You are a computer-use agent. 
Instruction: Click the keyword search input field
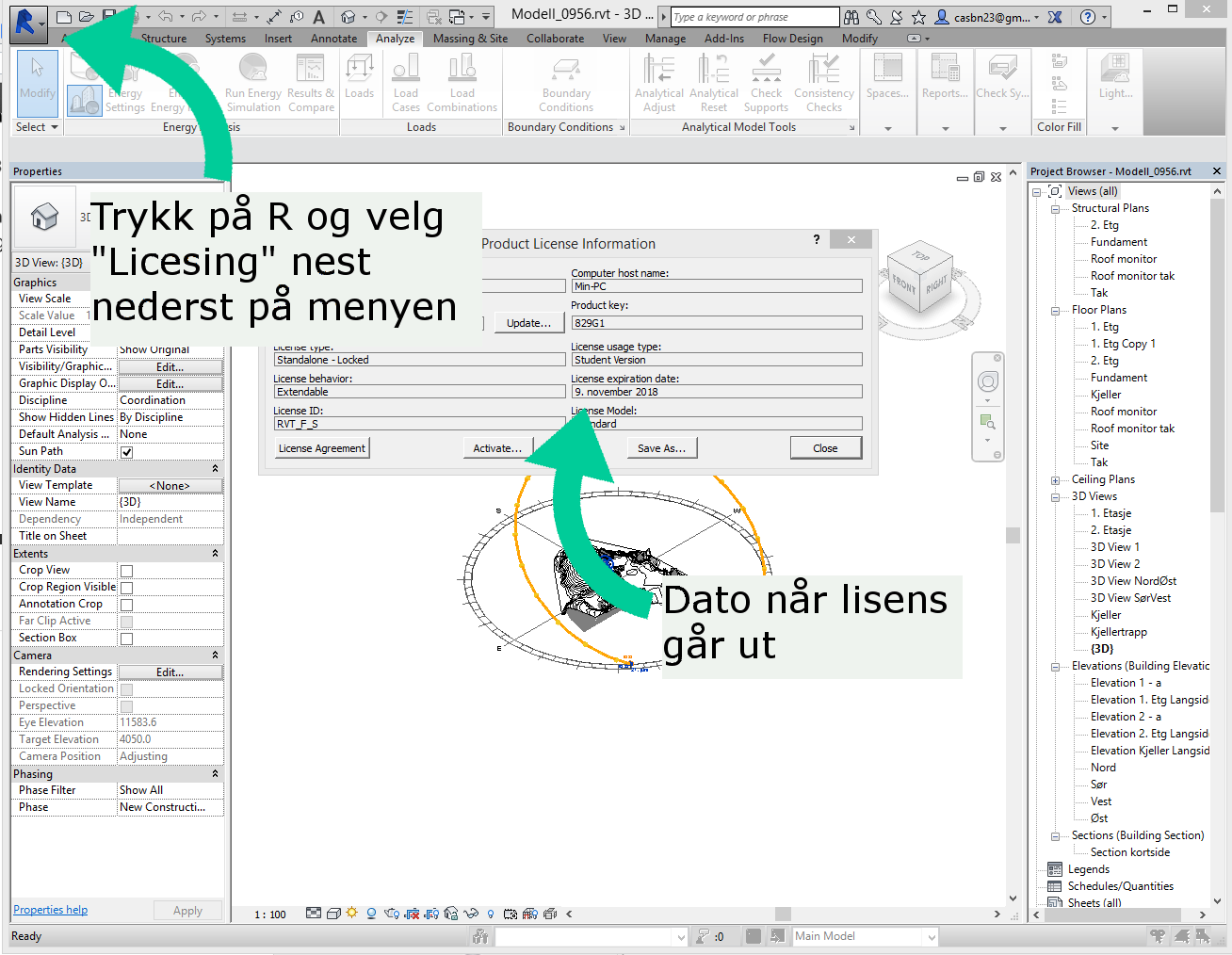(754, 17)
